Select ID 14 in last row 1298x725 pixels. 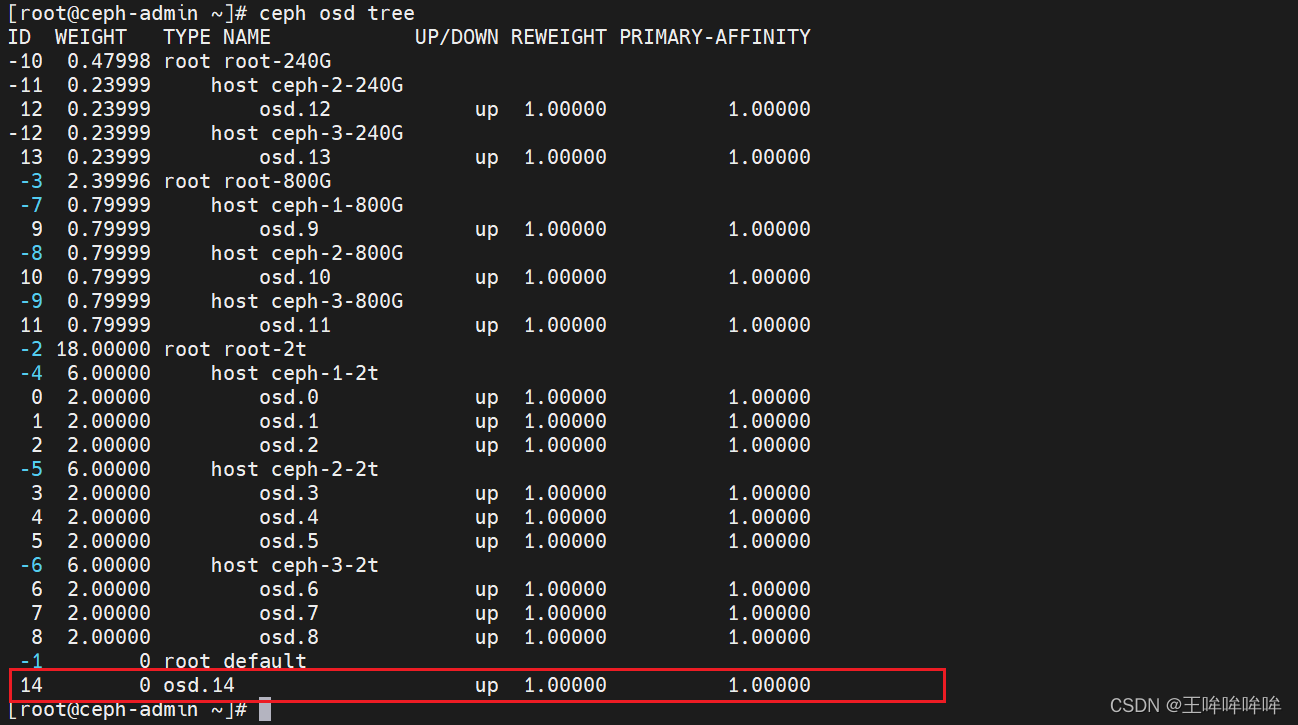(x=31, y=685)
